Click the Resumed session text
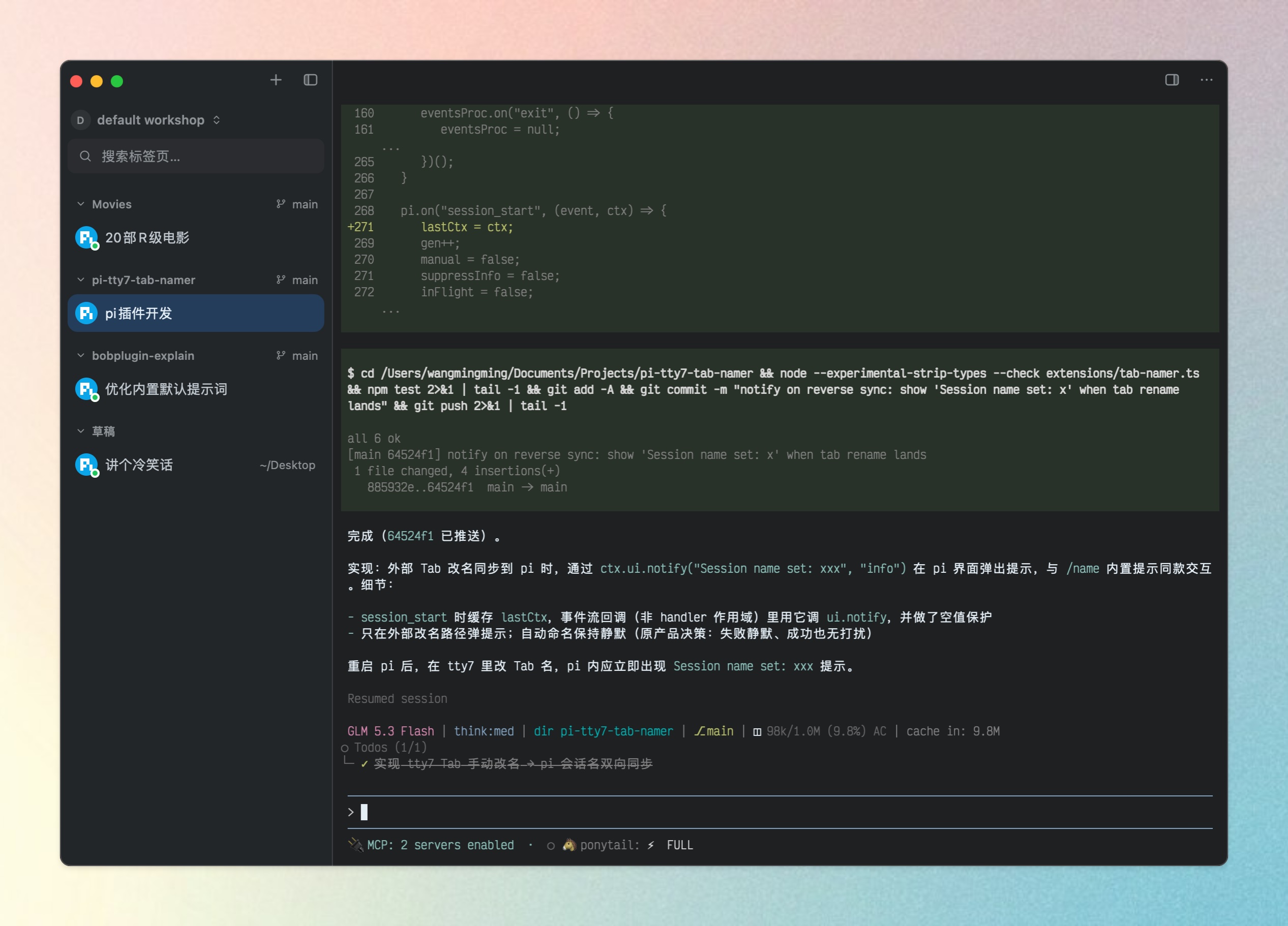This screenshot has height=926, width=1288. 397,698
